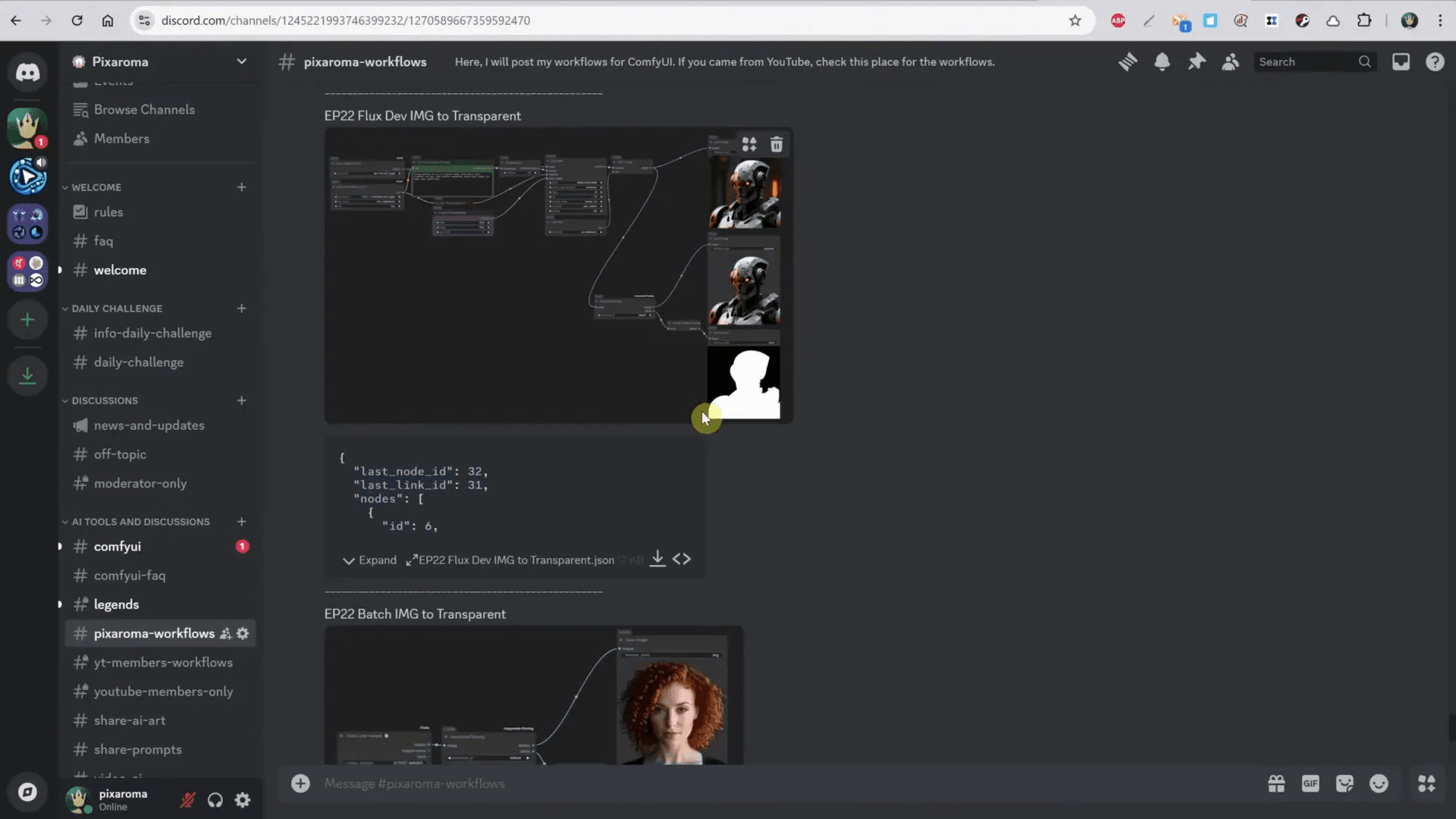Open notification settings bell icon
Screen dimensions: 1456x819
[1162, 62]
